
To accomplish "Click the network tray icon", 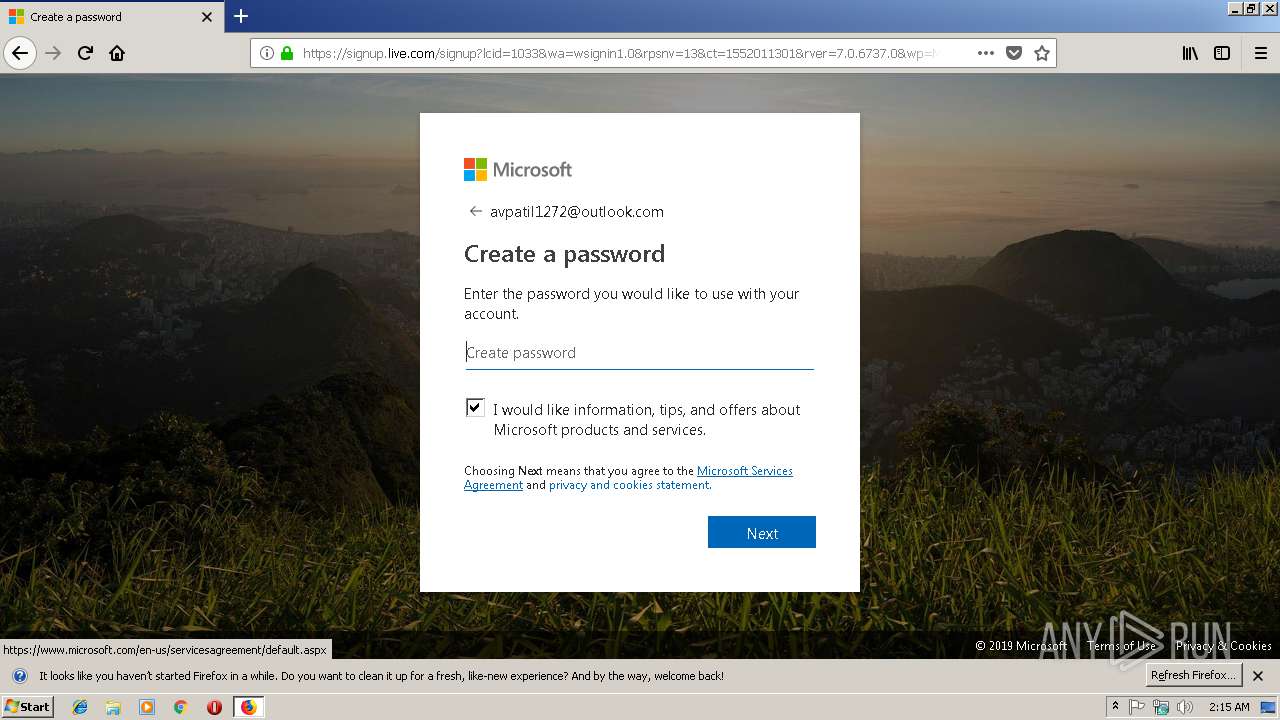I will (1161, 707).
